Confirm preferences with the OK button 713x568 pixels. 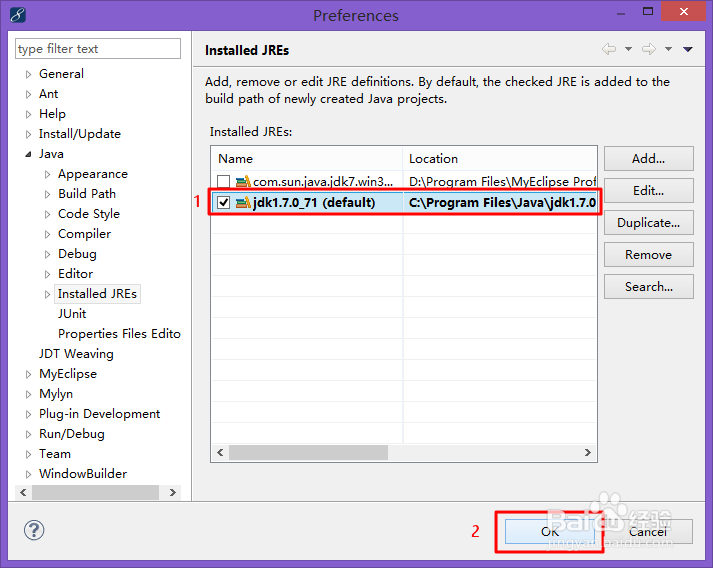tap(549, 532)
